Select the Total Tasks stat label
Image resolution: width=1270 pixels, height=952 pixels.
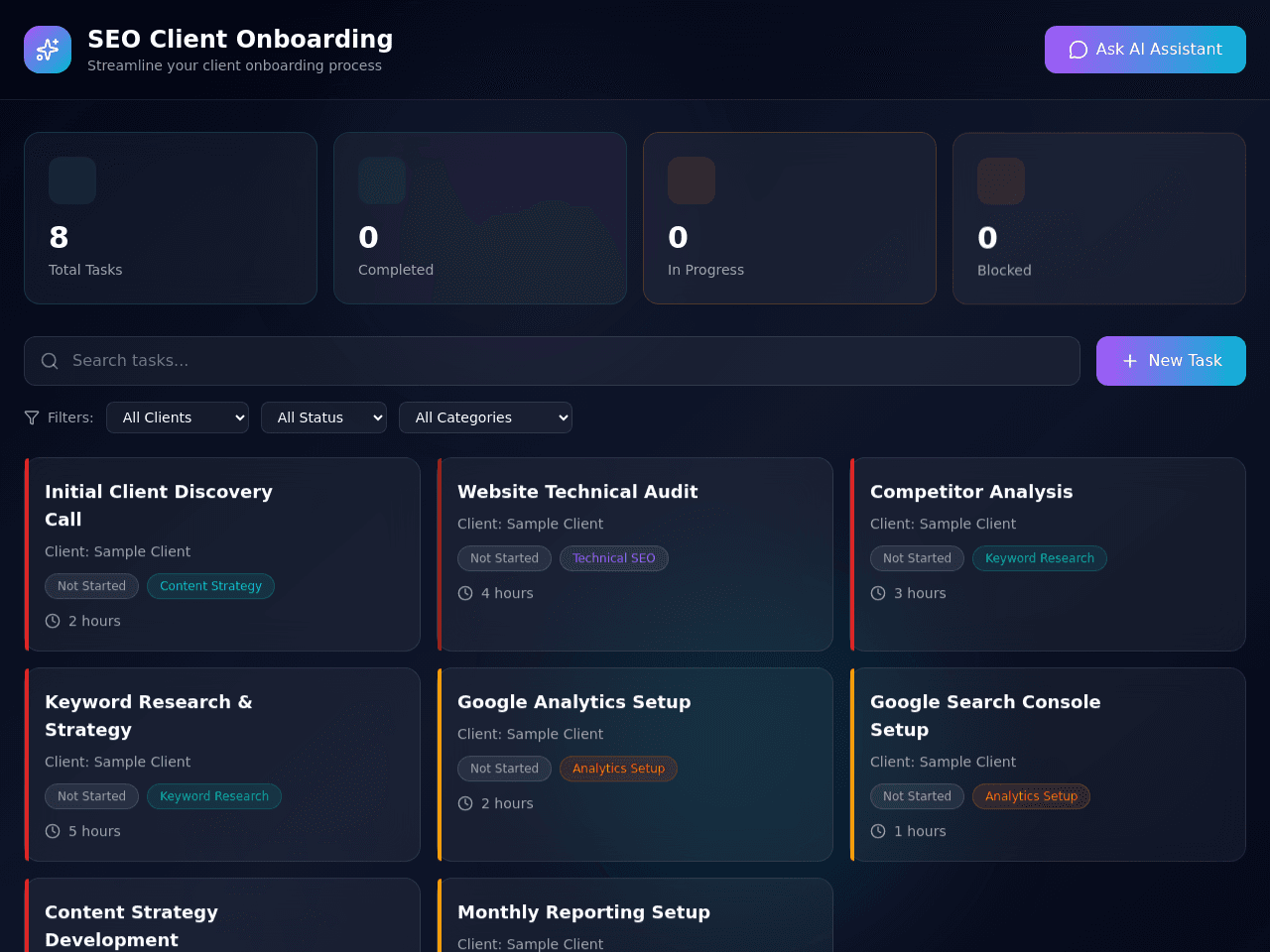(x=85, y=270)
